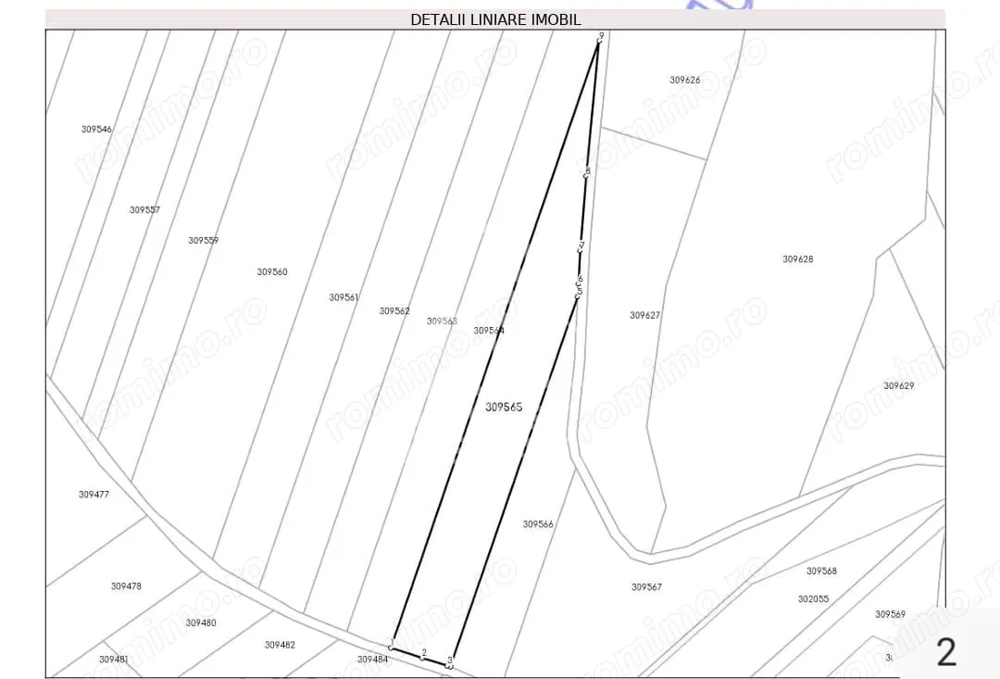Viewport: 1000px width, 679px height.
Task: Select parcel 309557
Action: pos(143,209)
